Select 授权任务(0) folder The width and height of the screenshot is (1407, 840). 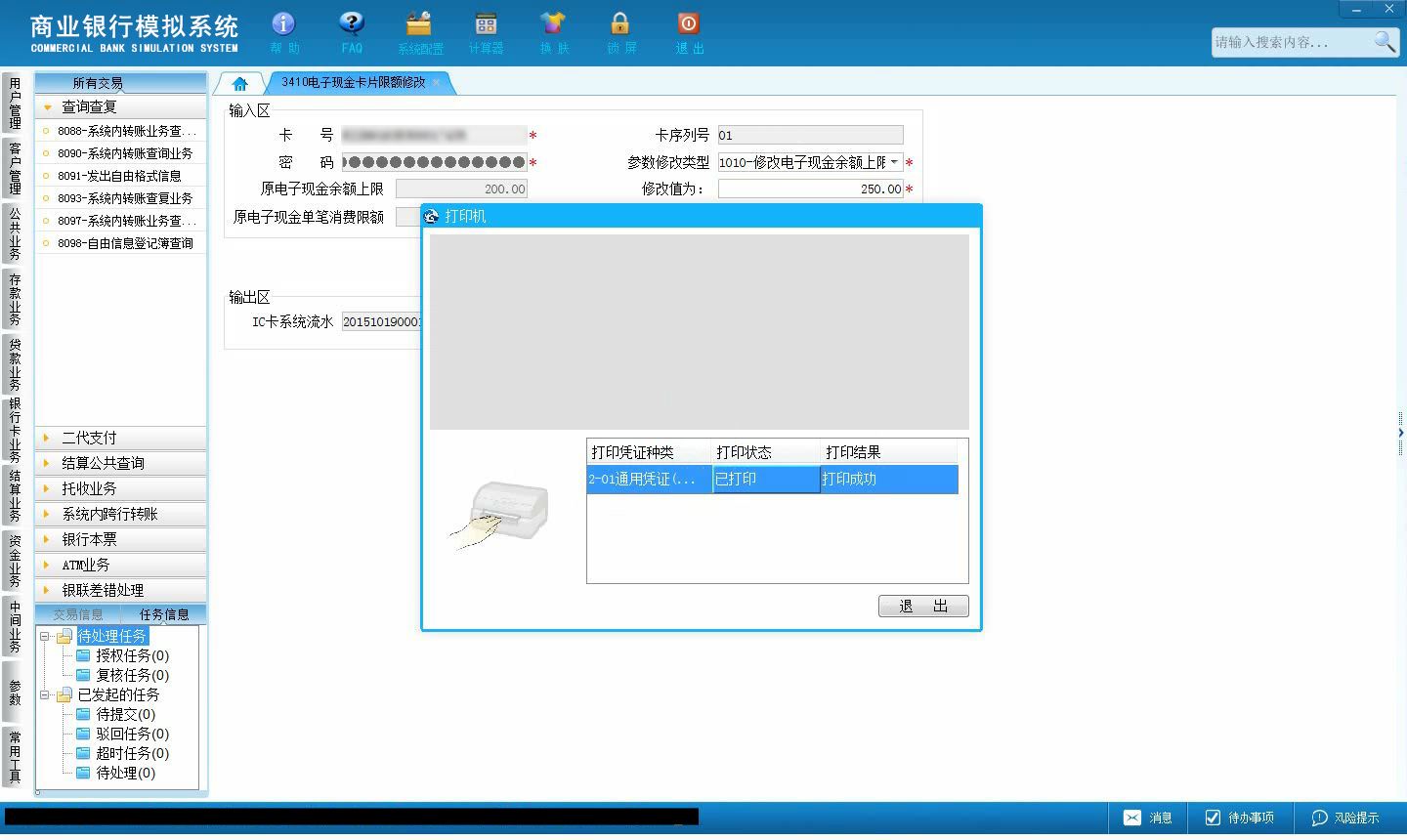[x=122, y=655]
